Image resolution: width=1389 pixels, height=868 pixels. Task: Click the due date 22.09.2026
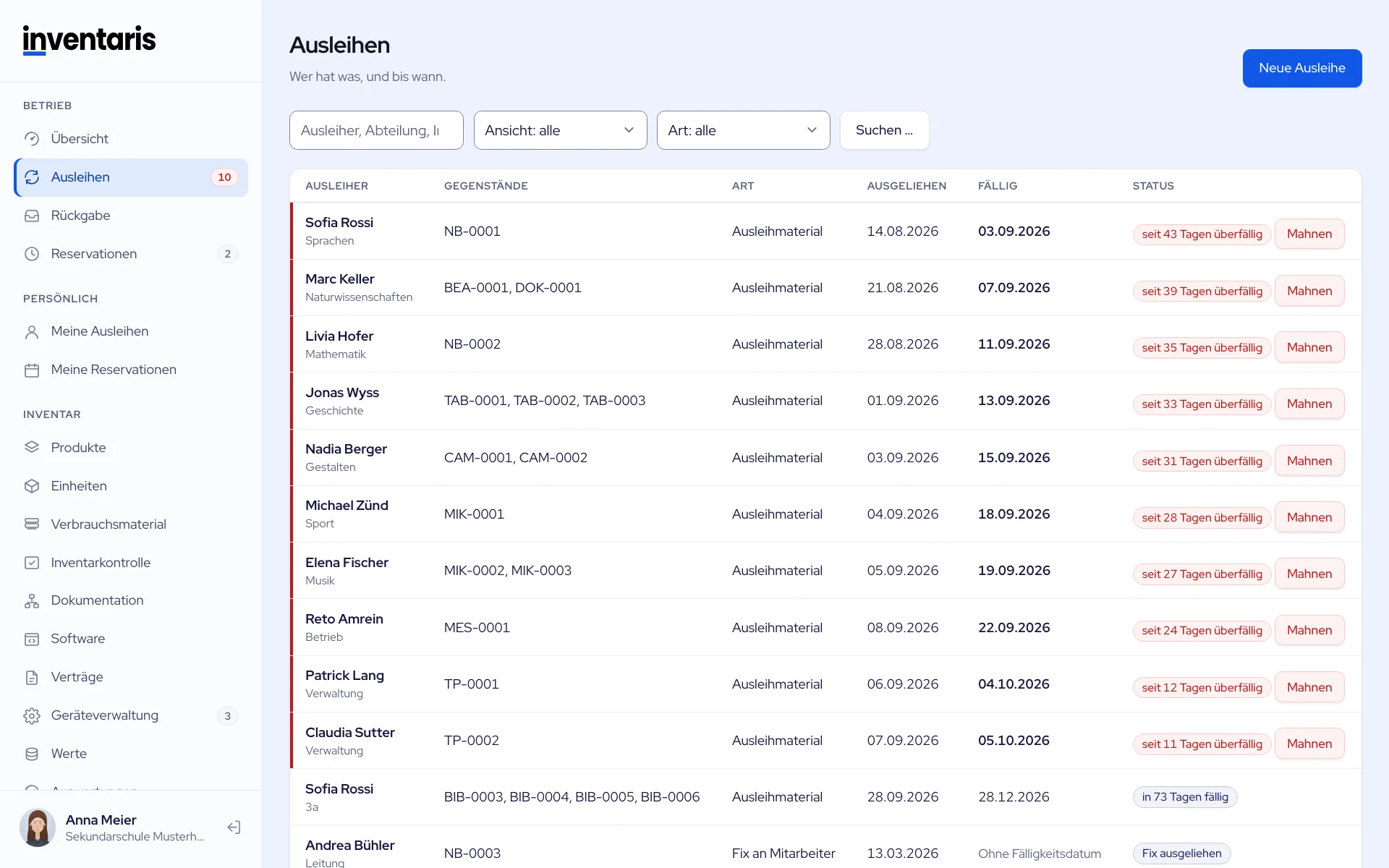[x=1014, y=628]
